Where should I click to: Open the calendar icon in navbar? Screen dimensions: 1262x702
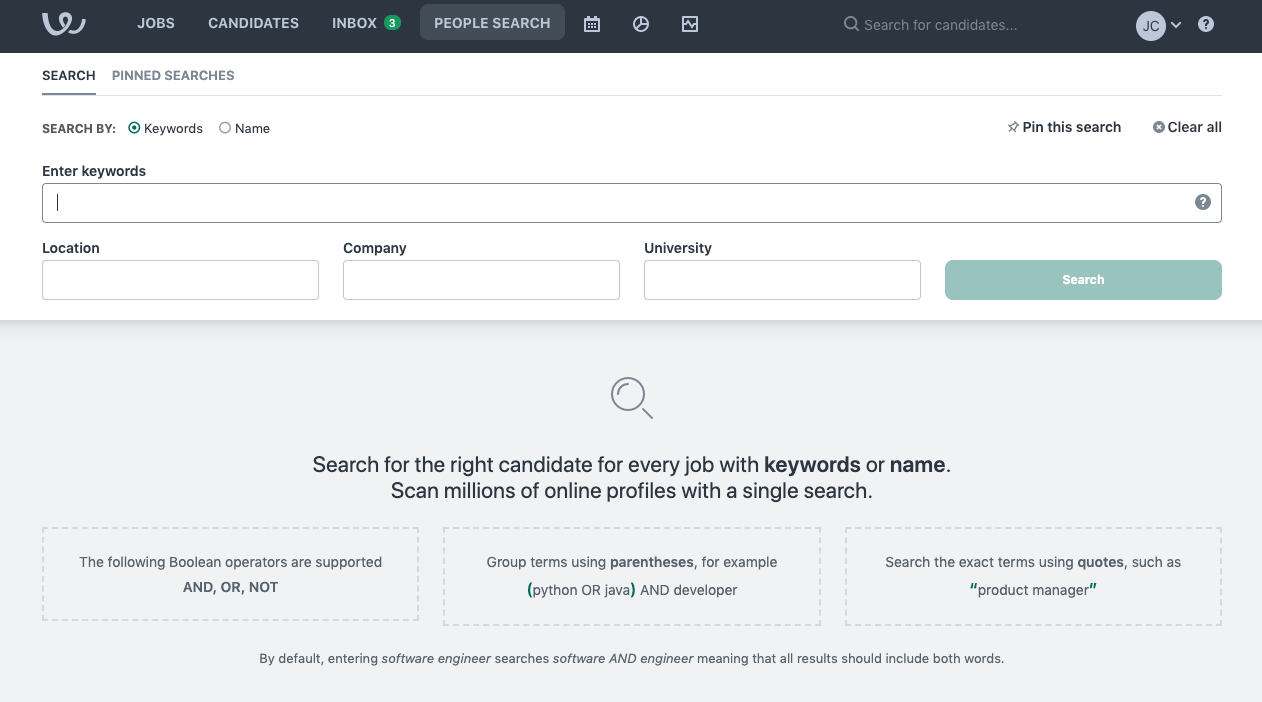[x=592, y=24]
